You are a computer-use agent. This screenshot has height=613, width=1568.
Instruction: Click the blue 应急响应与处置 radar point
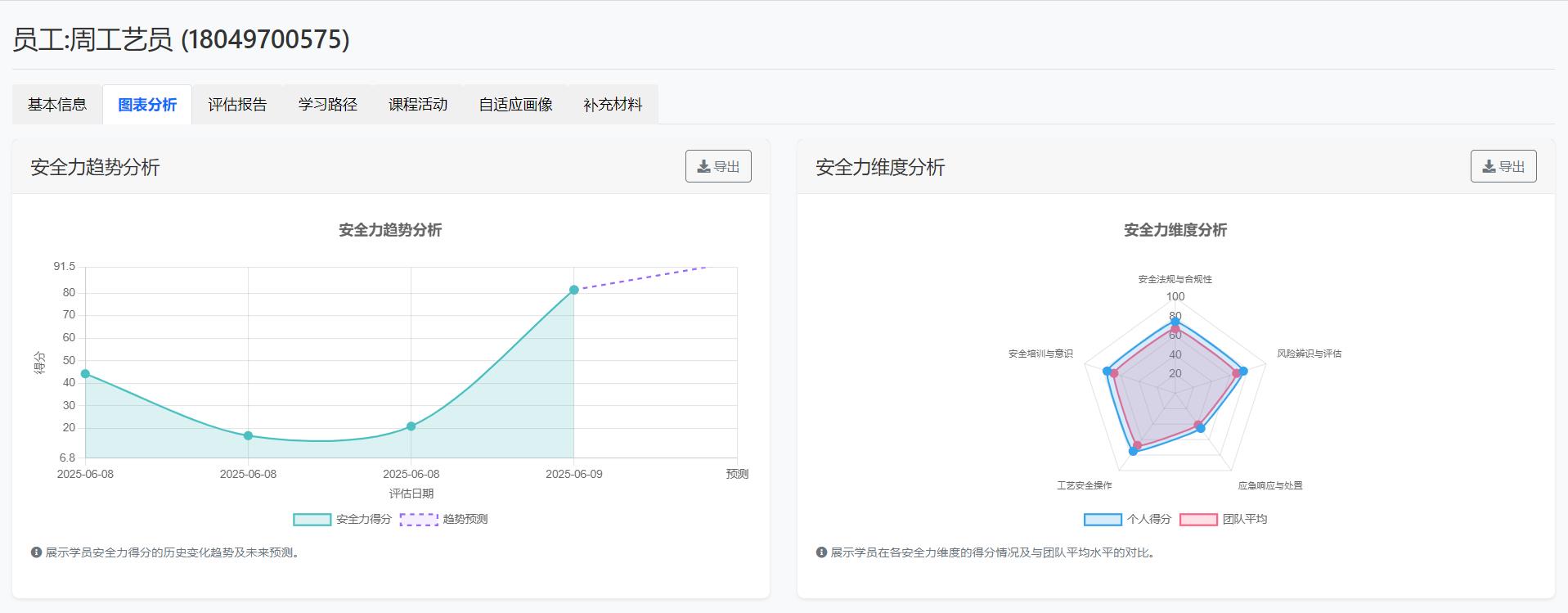(x=1201, y=428)
